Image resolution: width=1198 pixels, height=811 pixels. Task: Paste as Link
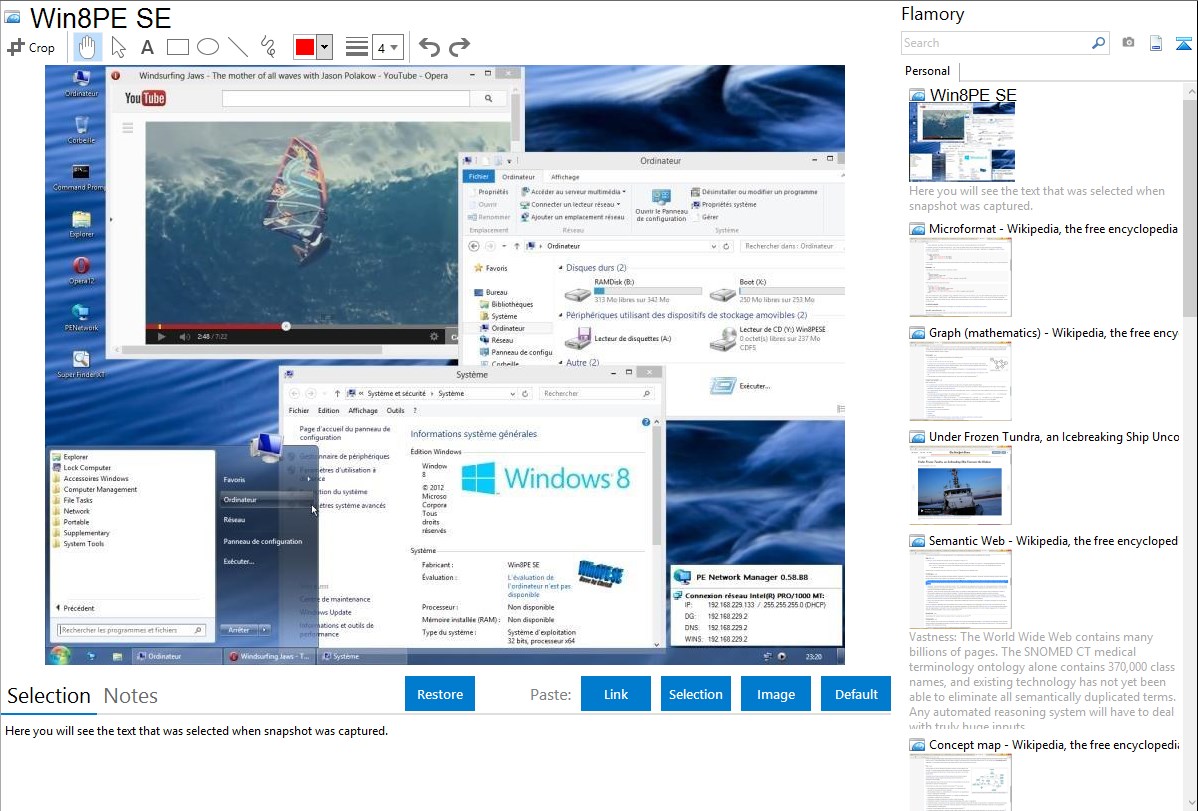click(x=616, y=694)
